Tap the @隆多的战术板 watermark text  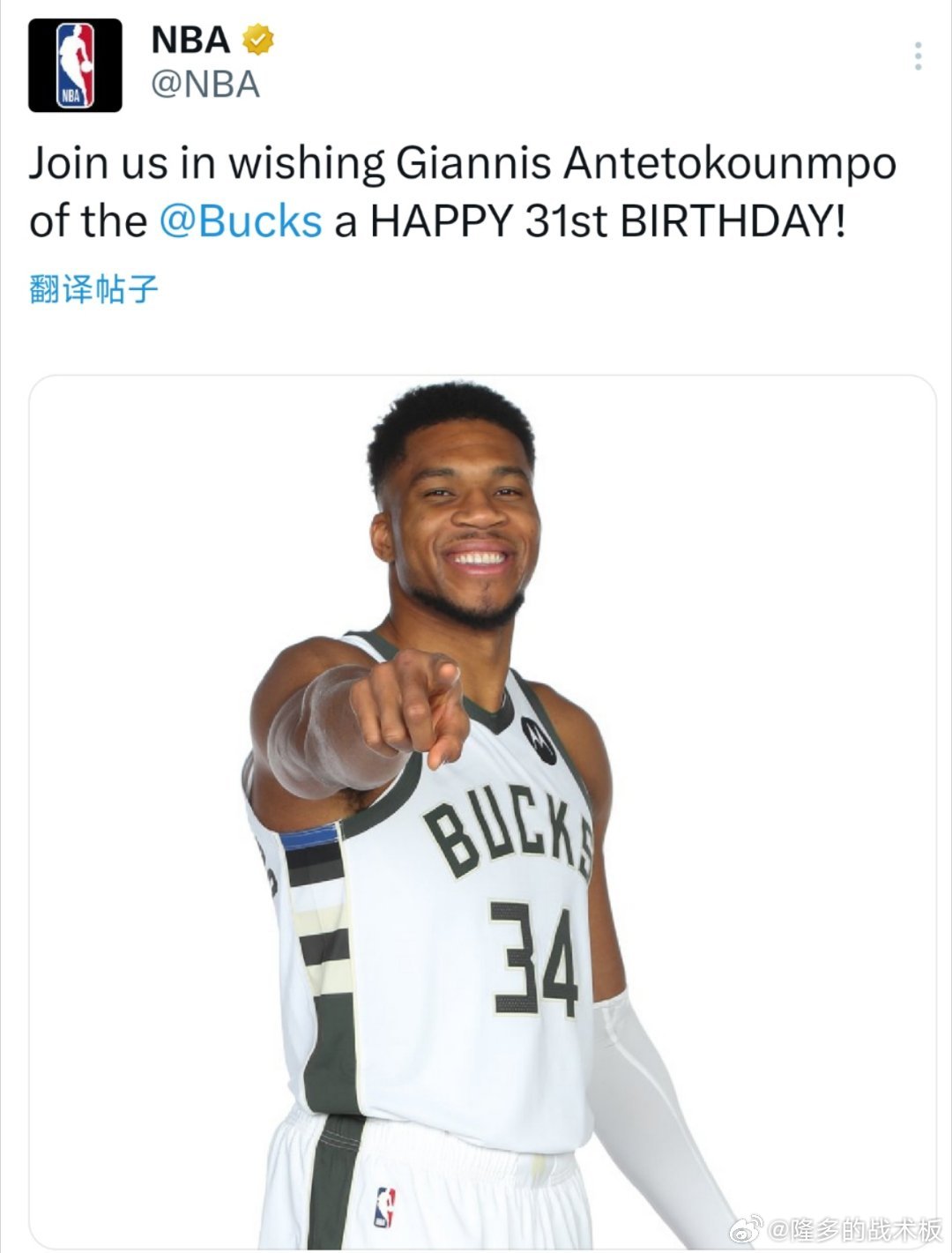[x=855, y=1229]
